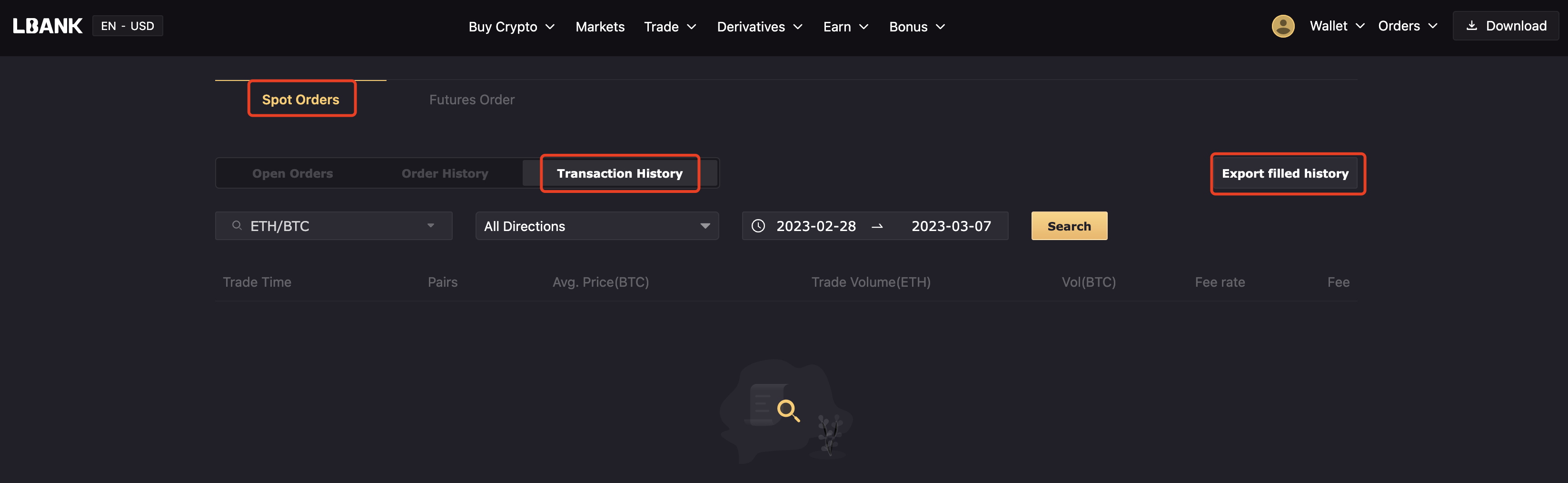
Task: Open the user profile avatar
Action: 1282,26
